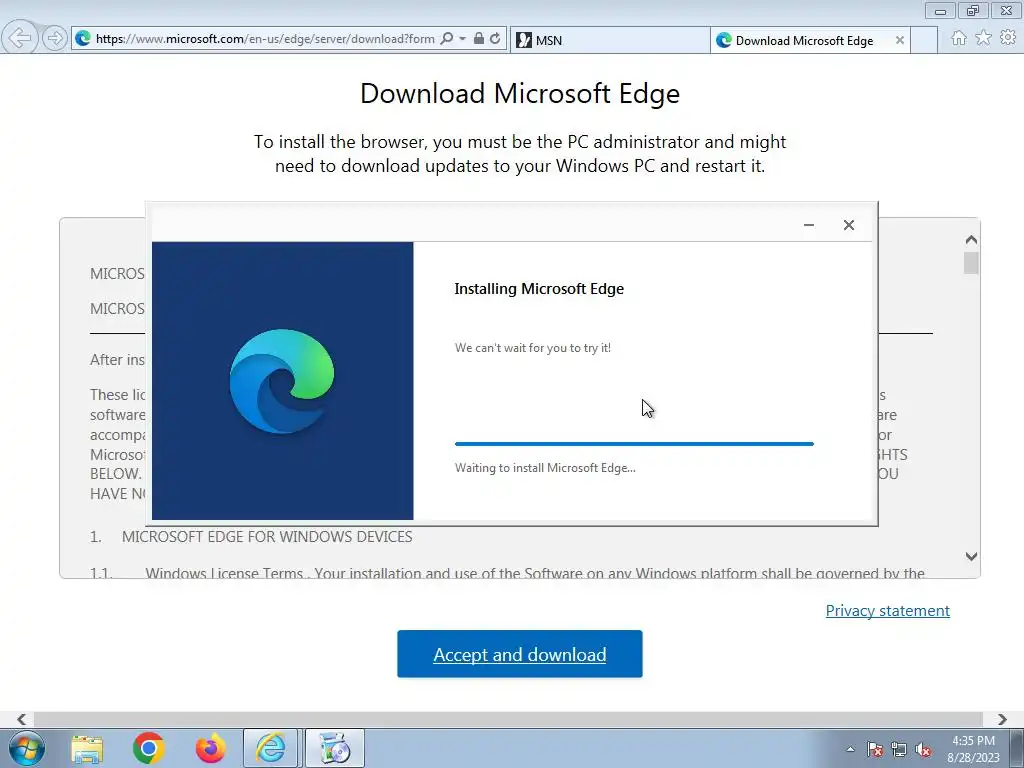Viewport: 1024px width, 768px height.
Task: Open the Privacy statement link
Action: pyautogui.click(x=888, y=611)
